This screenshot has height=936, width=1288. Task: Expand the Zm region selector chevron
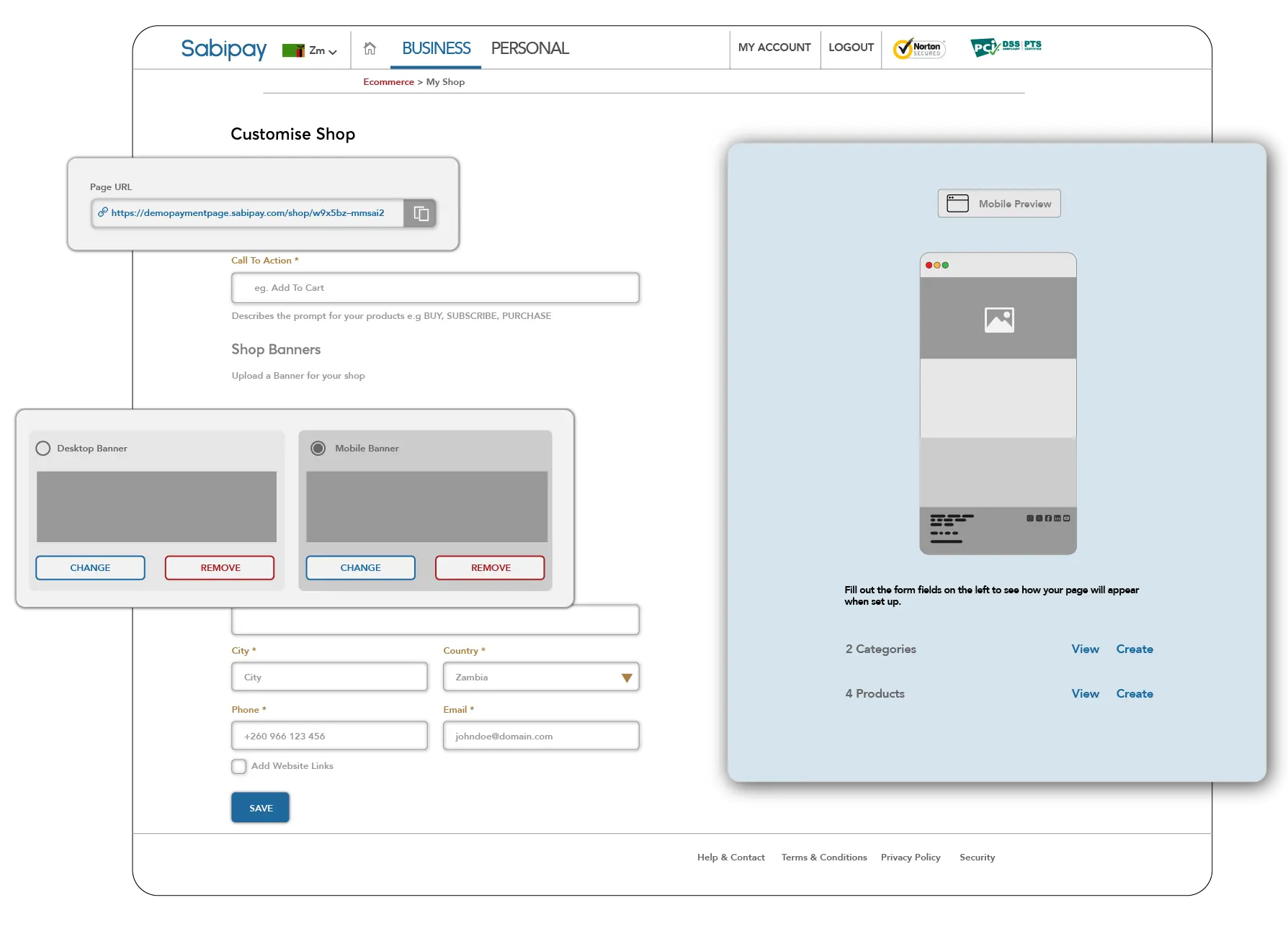333,52
